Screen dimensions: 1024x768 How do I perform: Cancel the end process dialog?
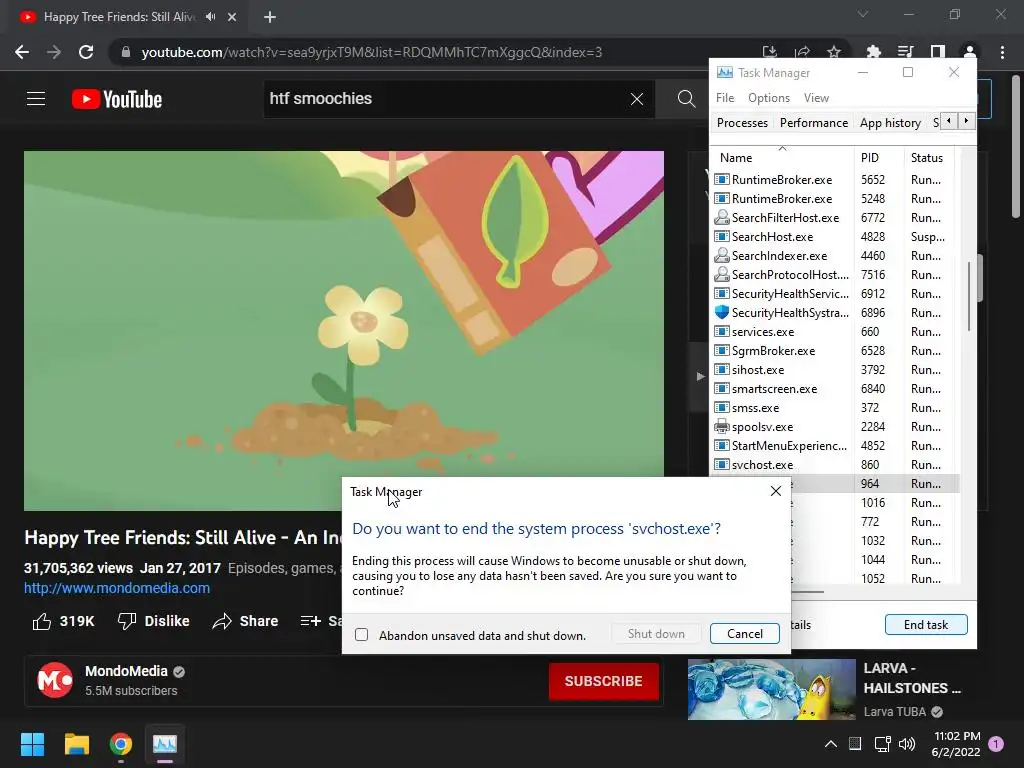click(x=744, y=633)
